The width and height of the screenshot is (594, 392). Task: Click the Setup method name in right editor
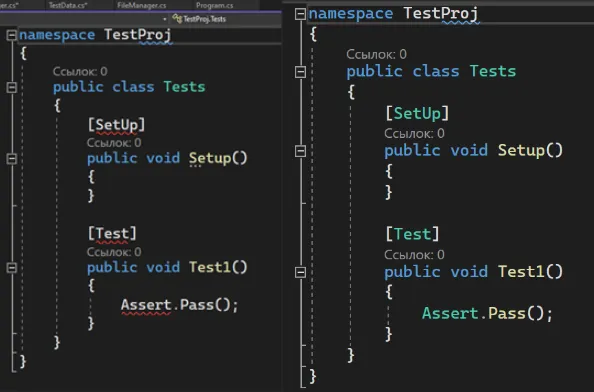click(521, 150)
